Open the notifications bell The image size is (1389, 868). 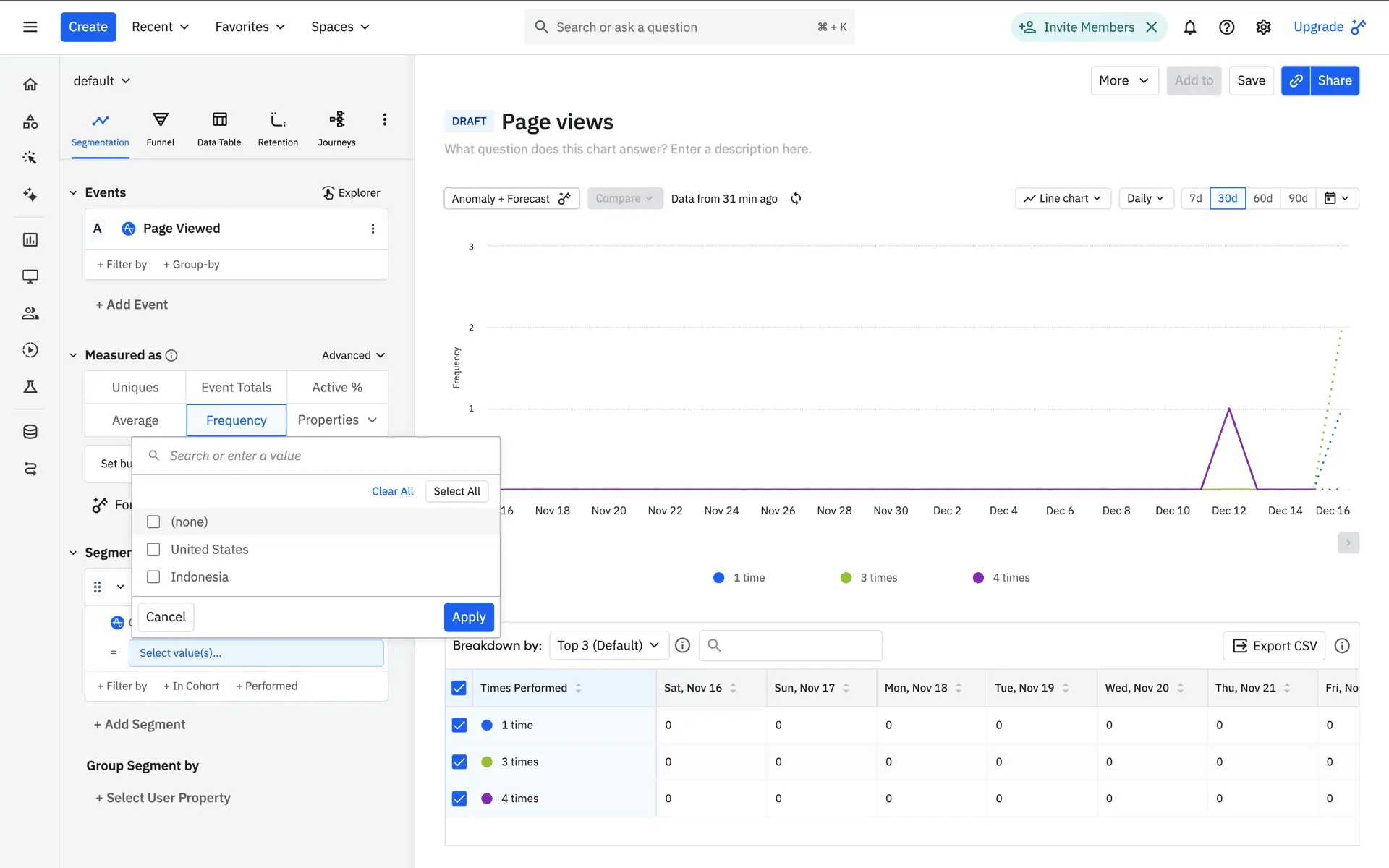tap(1189, 27)
